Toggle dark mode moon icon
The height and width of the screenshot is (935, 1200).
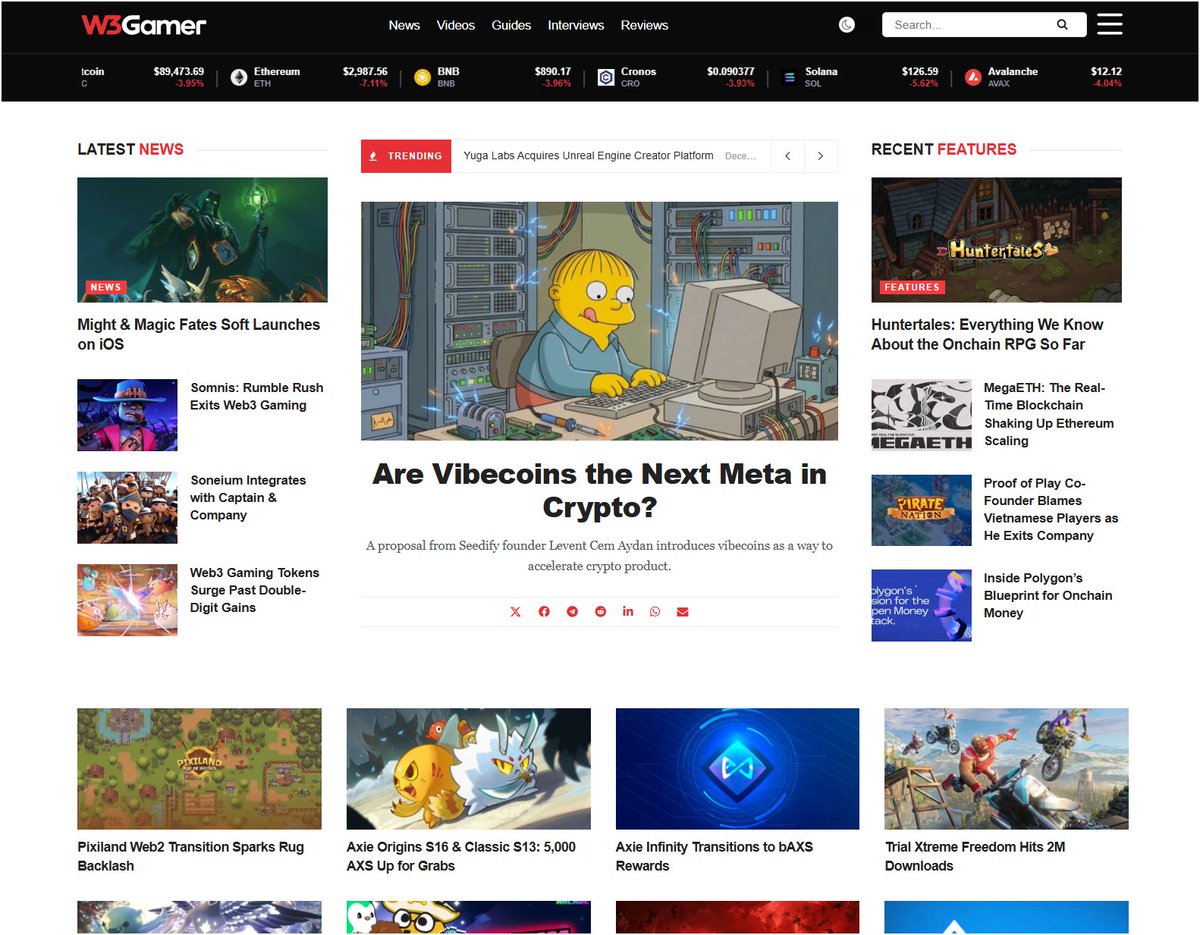(847, 25)
